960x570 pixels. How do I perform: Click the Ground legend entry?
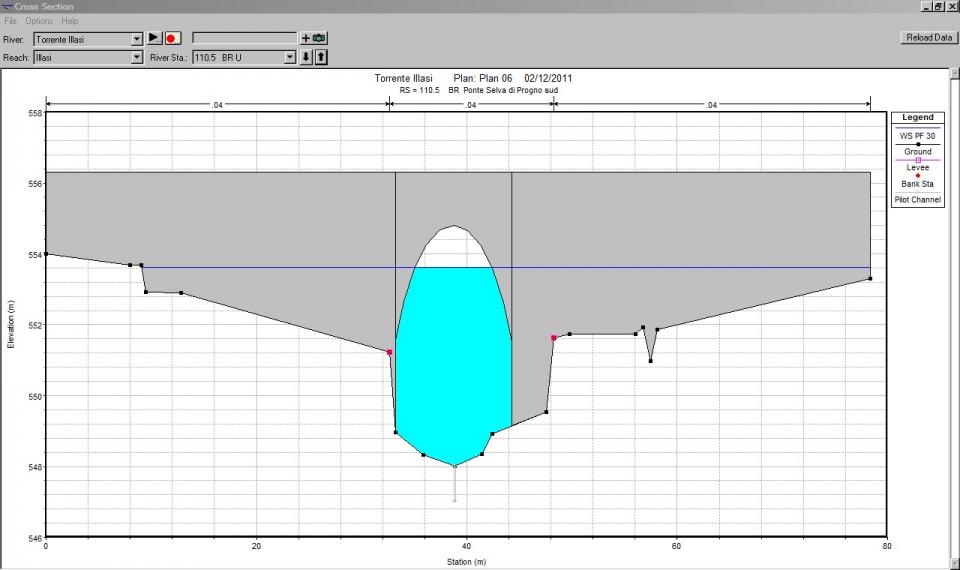coord(917,152)
